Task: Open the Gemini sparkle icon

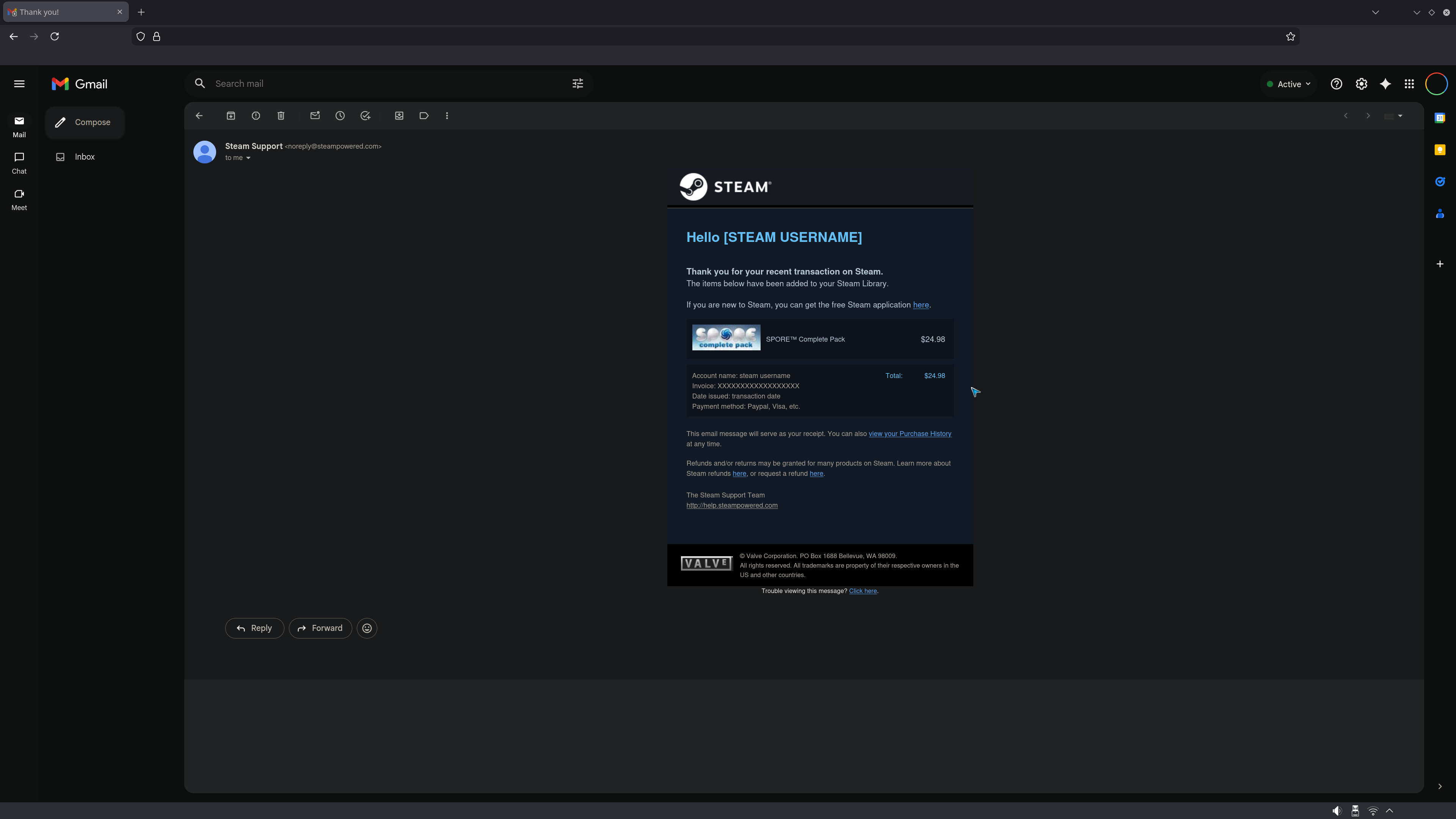Action: 1385,84
